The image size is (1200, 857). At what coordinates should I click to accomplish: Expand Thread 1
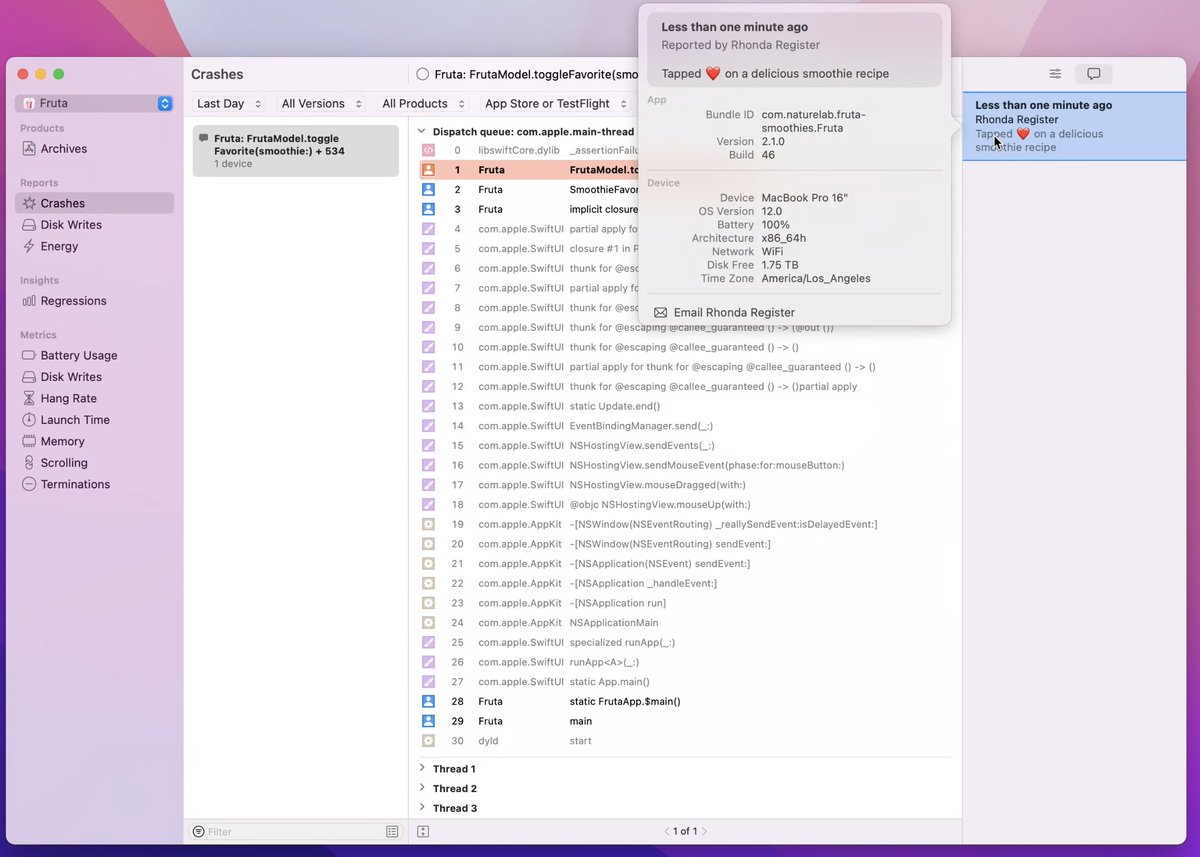421,769
